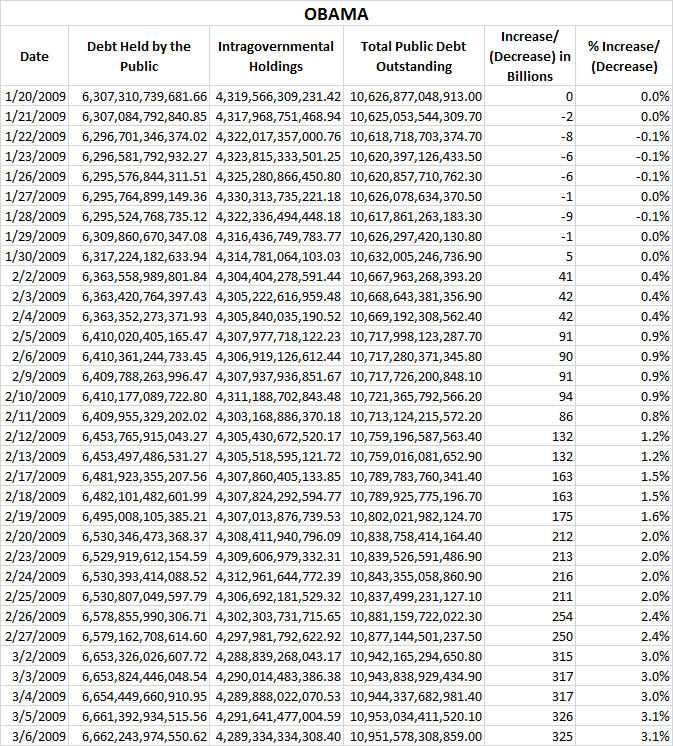Select the Total Public Debt Outstanding header
Screen dimensions: 673x746
point(414,57)
